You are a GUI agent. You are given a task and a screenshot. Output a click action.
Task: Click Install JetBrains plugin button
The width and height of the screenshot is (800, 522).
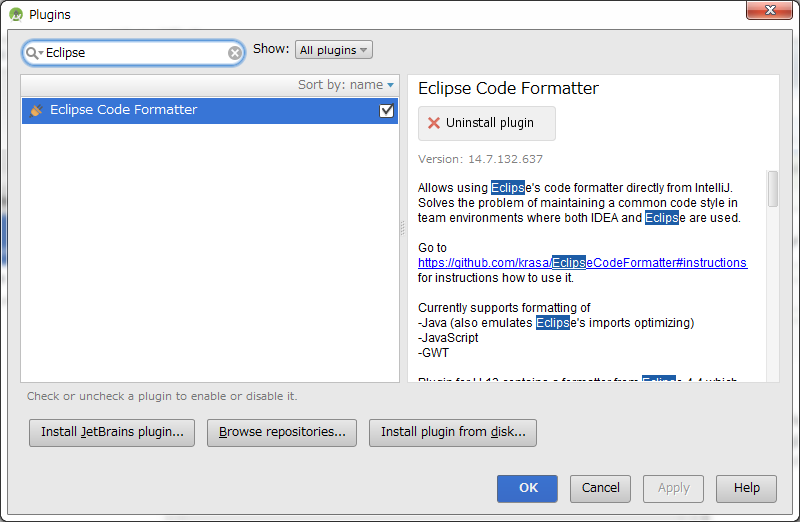click(112, 432)
